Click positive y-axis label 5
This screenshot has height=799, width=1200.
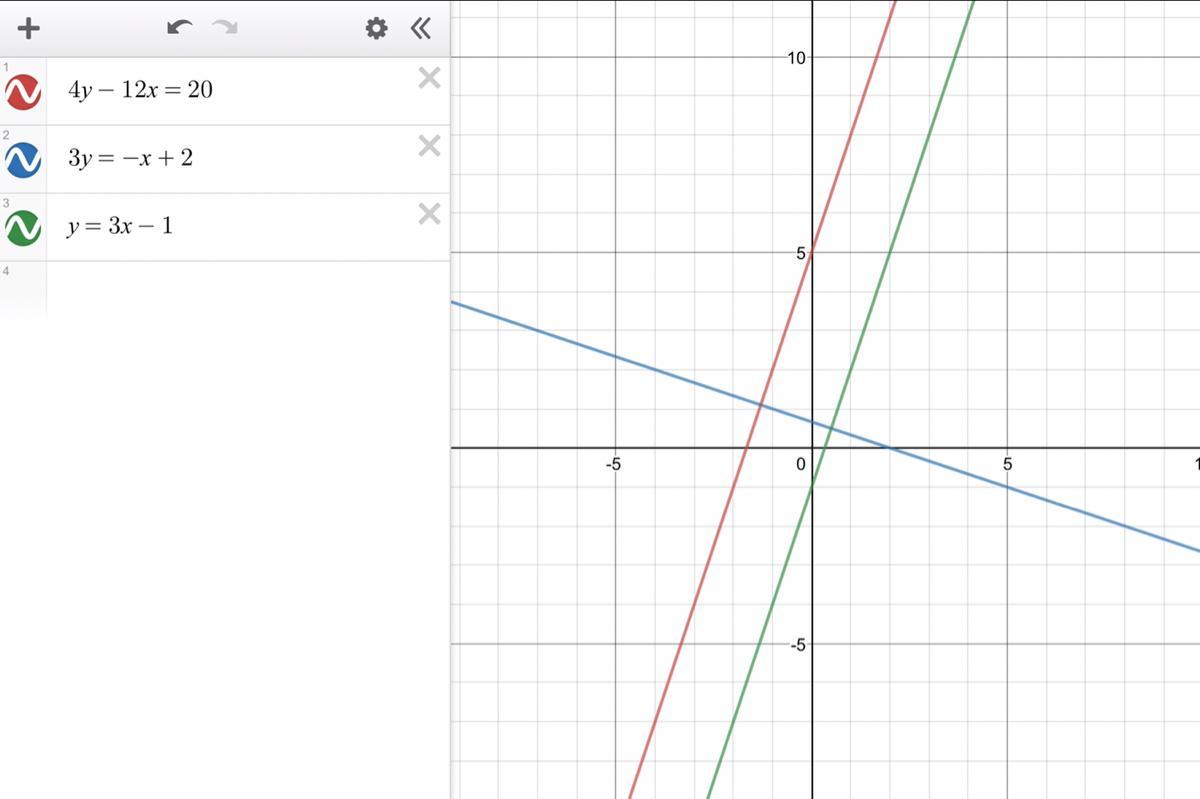pyautogui.click(x=801, y=254)
